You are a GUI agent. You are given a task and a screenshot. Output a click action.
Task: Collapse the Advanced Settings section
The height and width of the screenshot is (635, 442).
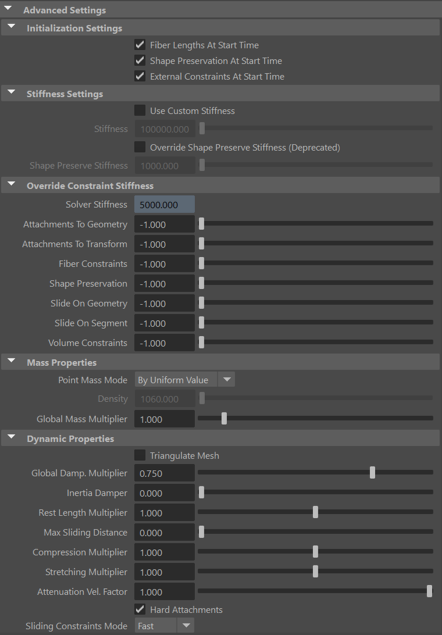[8, 9]
